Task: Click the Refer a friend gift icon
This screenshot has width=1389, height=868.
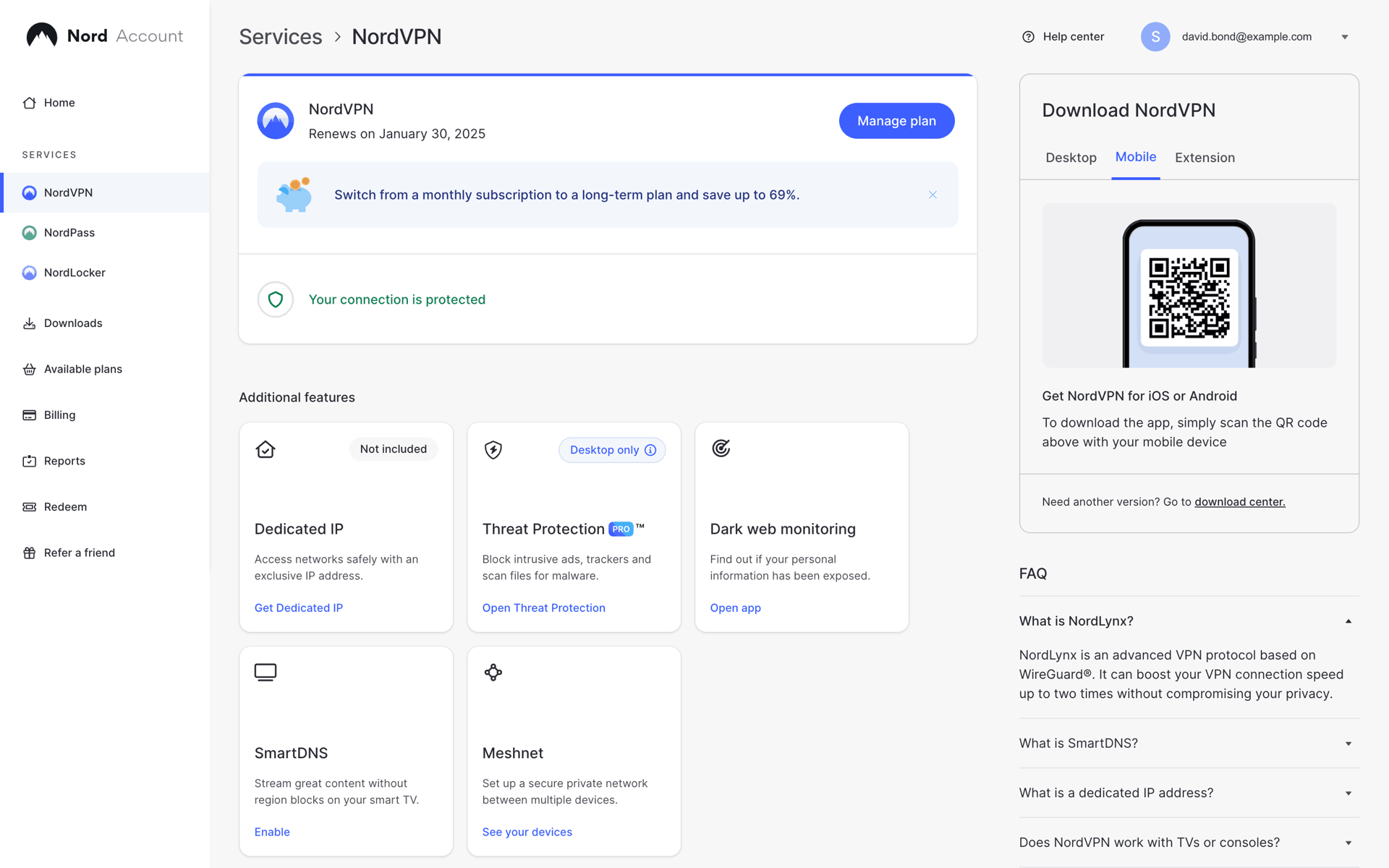Action: point(29,553)
